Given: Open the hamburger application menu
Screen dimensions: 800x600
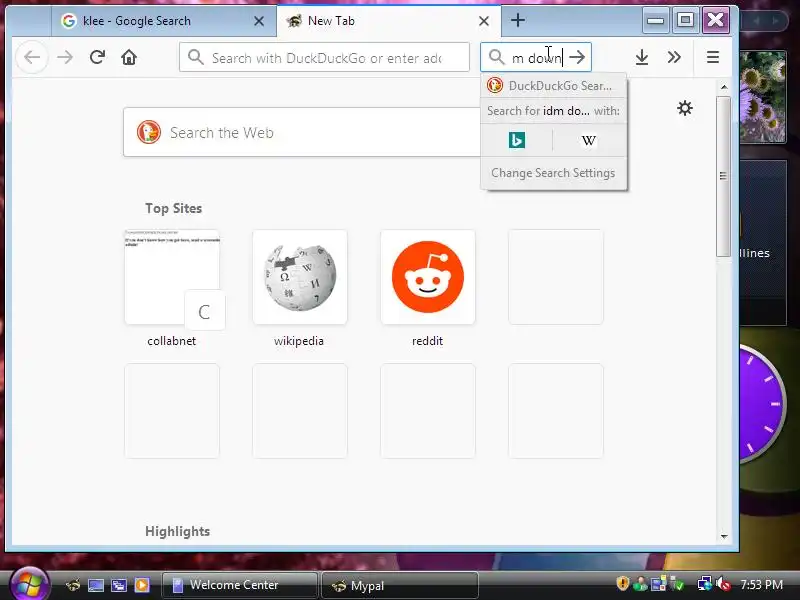Looking at the screenshot, I should pyautogui.click(x=713, y=57).
